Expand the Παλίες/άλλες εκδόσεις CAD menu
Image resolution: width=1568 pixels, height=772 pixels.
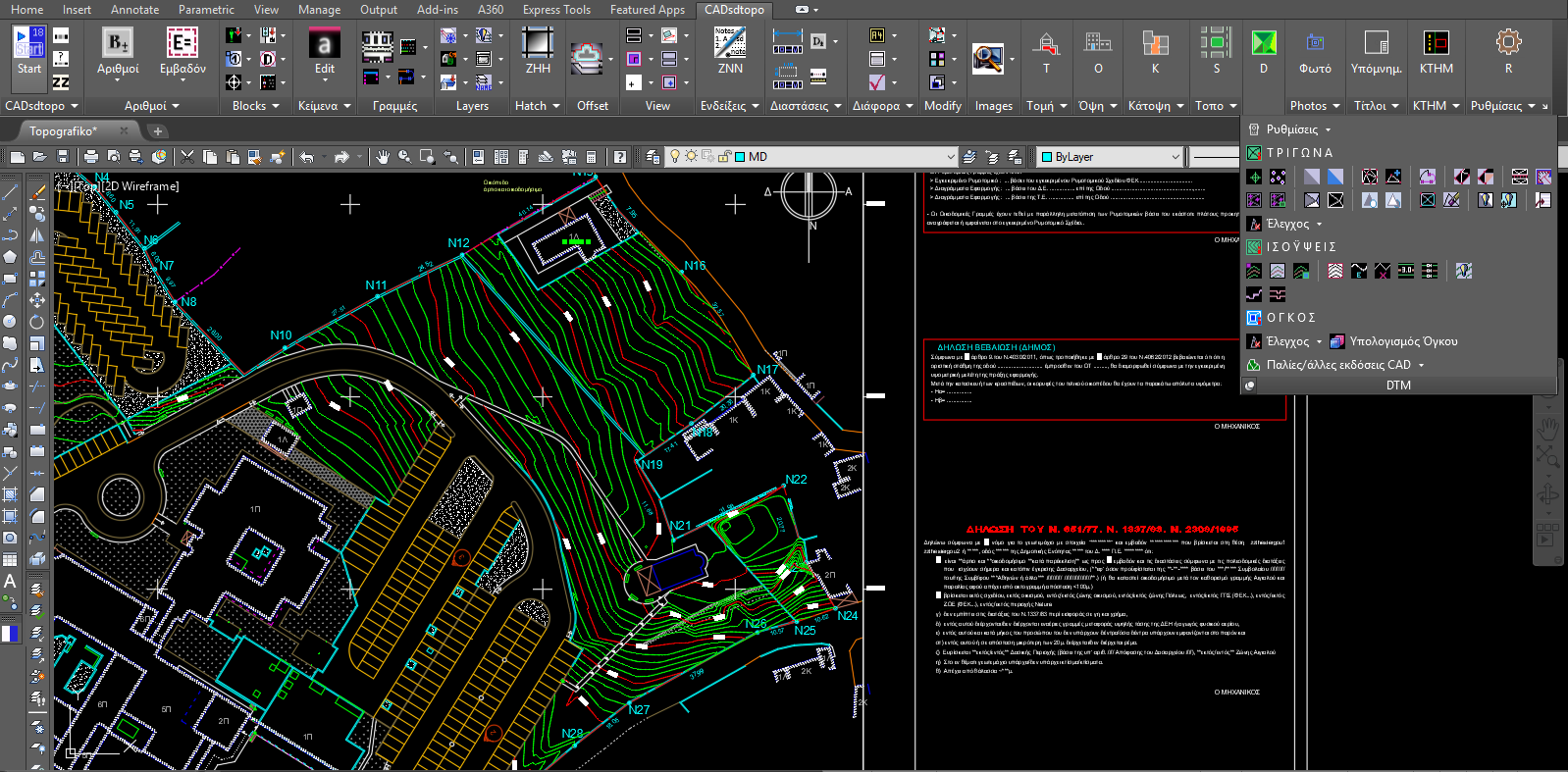point(1421,365)
